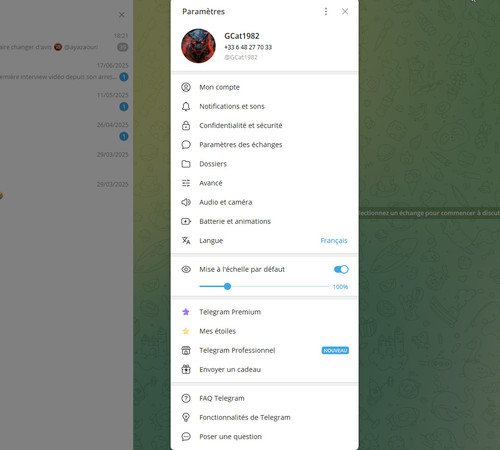The width and height of the screenshot is (500, 450).
Task: Click the padlock icon for Confidentialité et sécurité
Action: pyautogui.click(x=186, y=126)
